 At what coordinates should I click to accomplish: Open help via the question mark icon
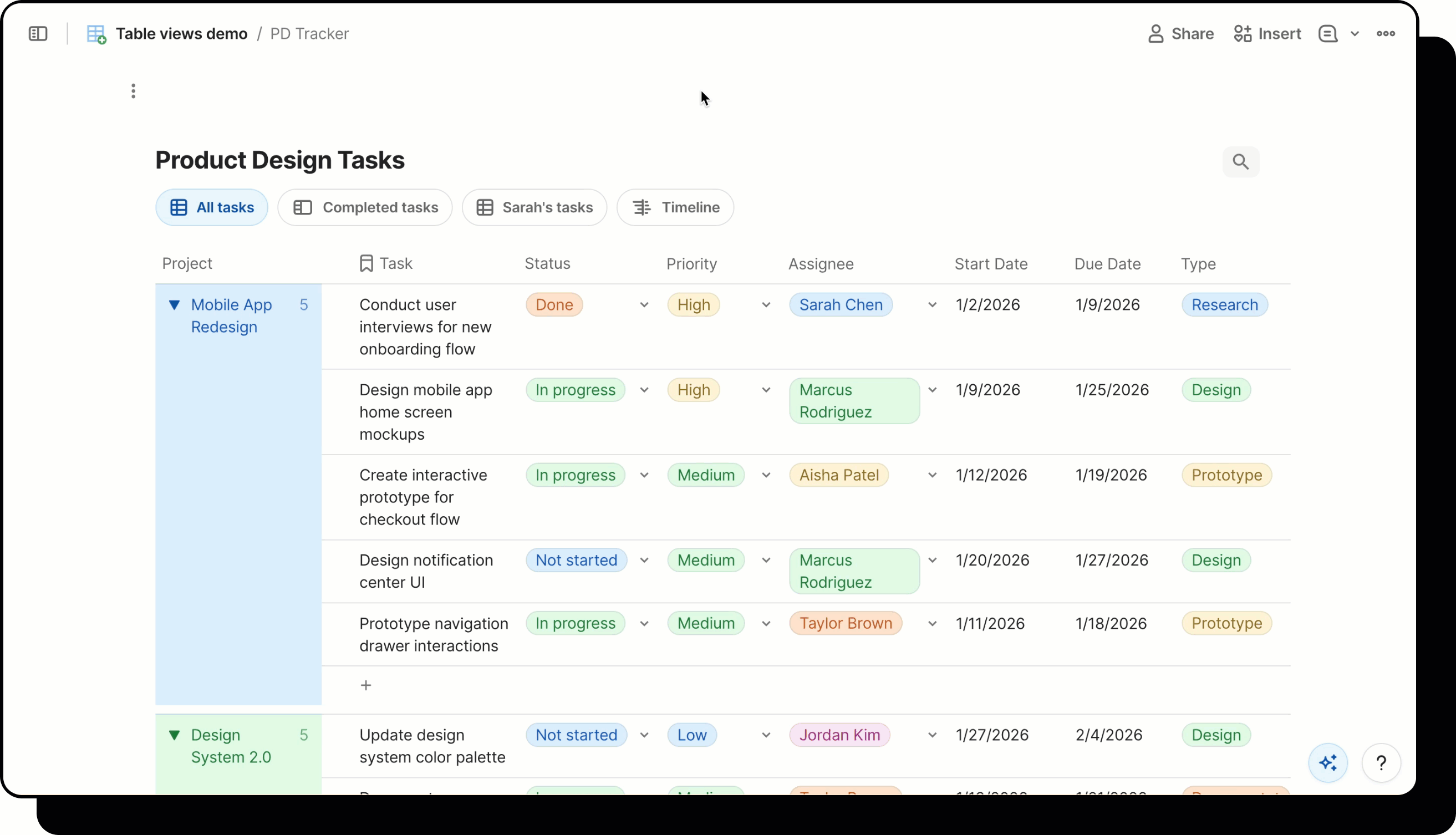point(1382,763)
